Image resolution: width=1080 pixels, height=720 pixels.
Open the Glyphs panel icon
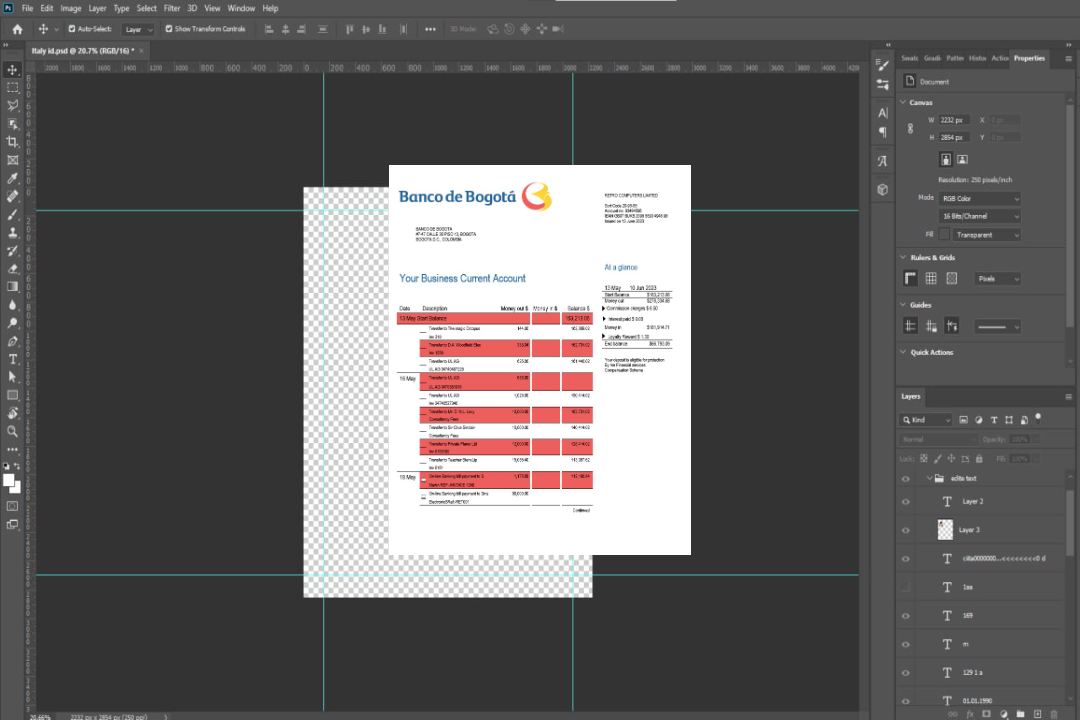tap(882, 161)
